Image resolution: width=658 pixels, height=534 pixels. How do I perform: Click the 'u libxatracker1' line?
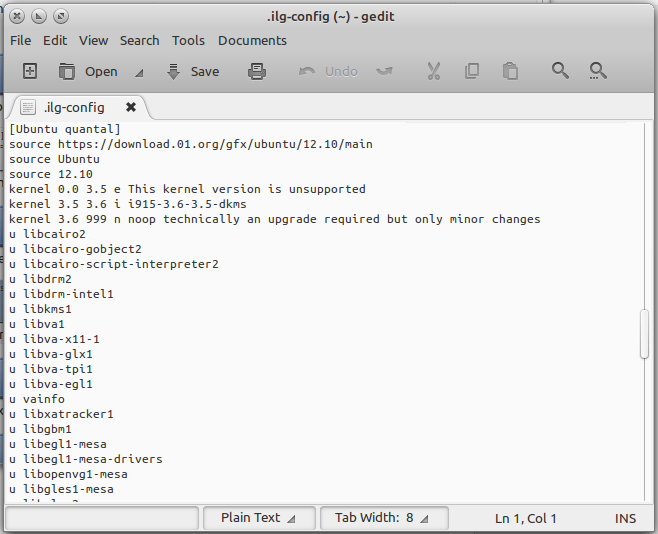pyautogui.click(x=61, y=414)
